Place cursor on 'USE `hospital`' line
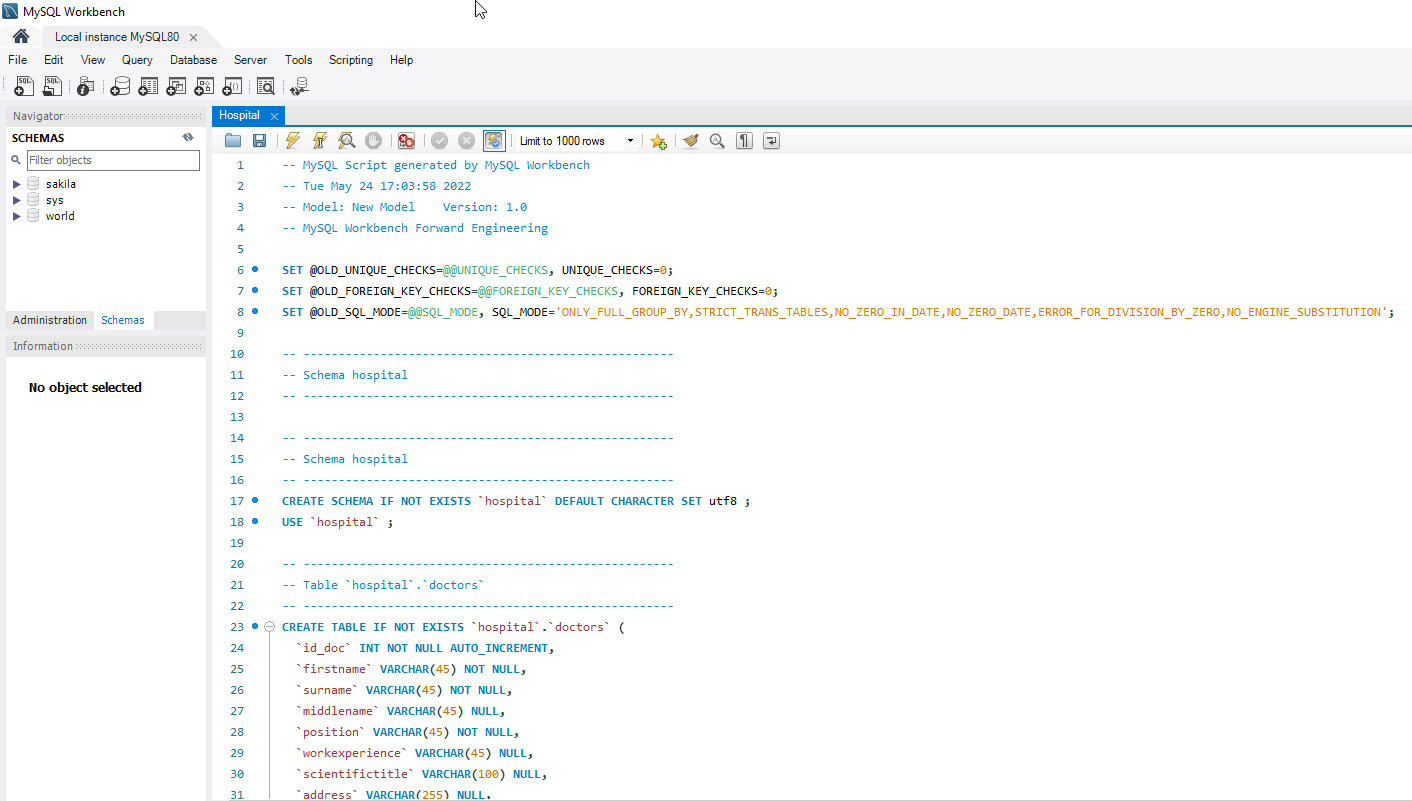Image resolution: width=1412 pixels, height=801 pixels. coord(337,522)
